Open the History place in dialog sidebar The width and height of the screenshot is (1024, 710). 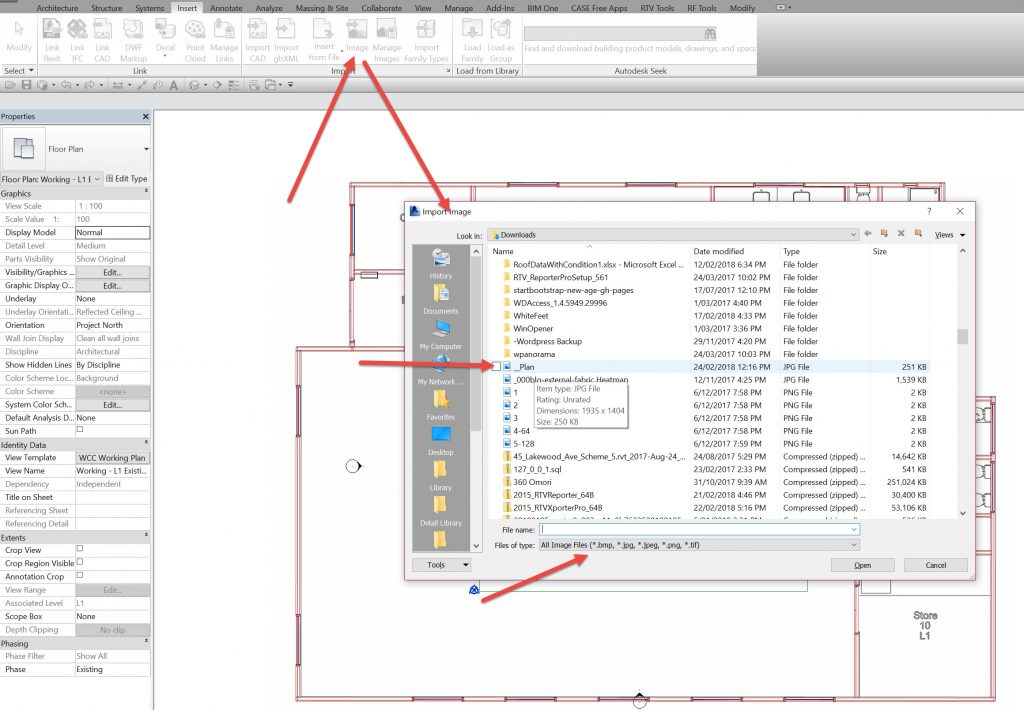coord(441,262)
